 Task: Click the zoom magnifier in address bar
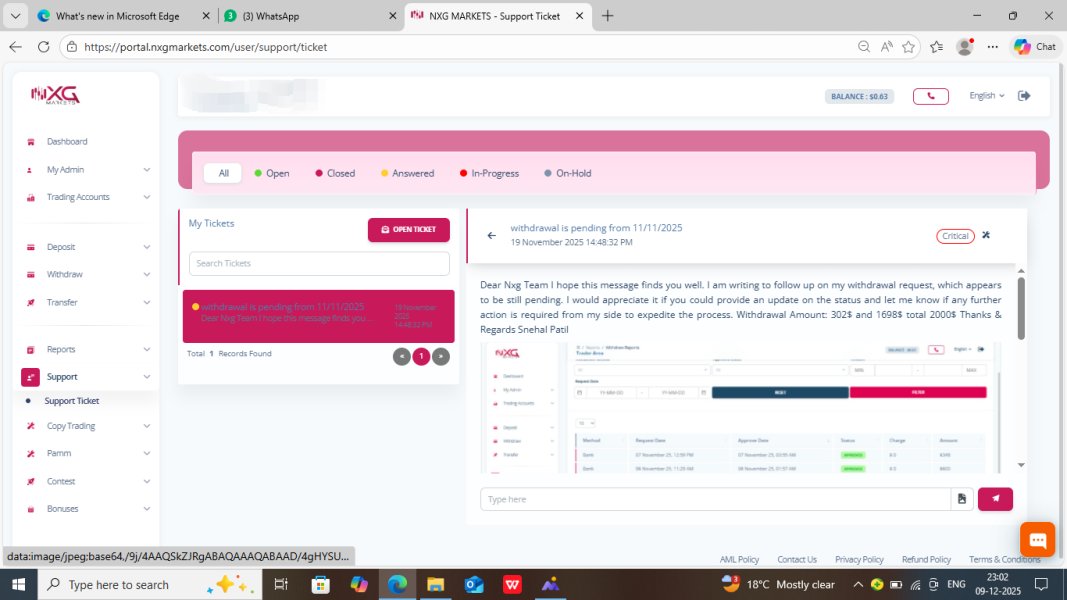864,47
